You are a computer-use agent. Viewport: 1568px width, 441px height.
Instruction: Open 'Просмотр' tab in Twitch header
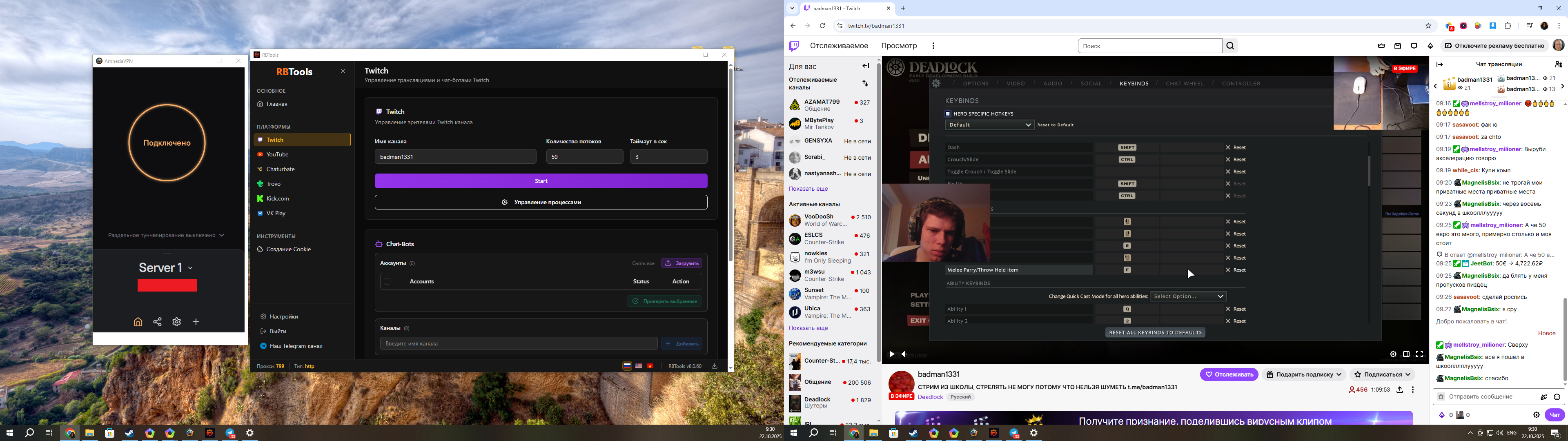click(898, 46)
